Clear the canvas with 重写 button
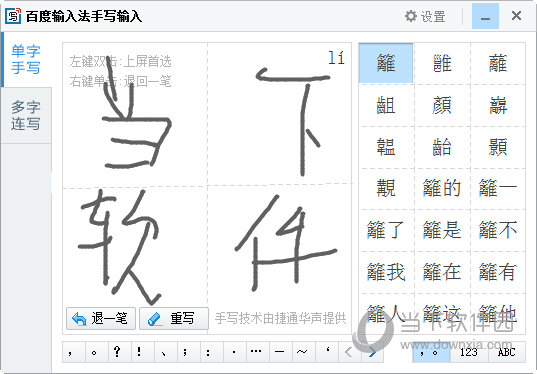The image size is (537, 374). 174,319
